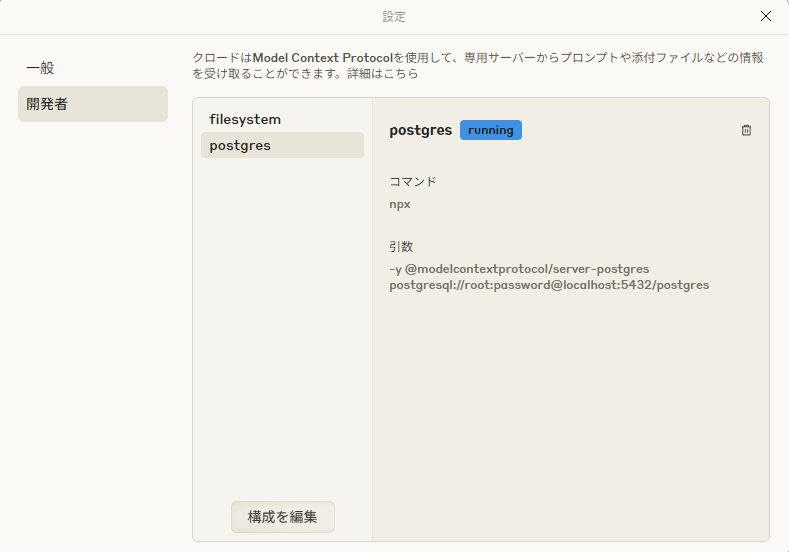Click the npx command value
789x552 pixels.
(x=400, y=204)
